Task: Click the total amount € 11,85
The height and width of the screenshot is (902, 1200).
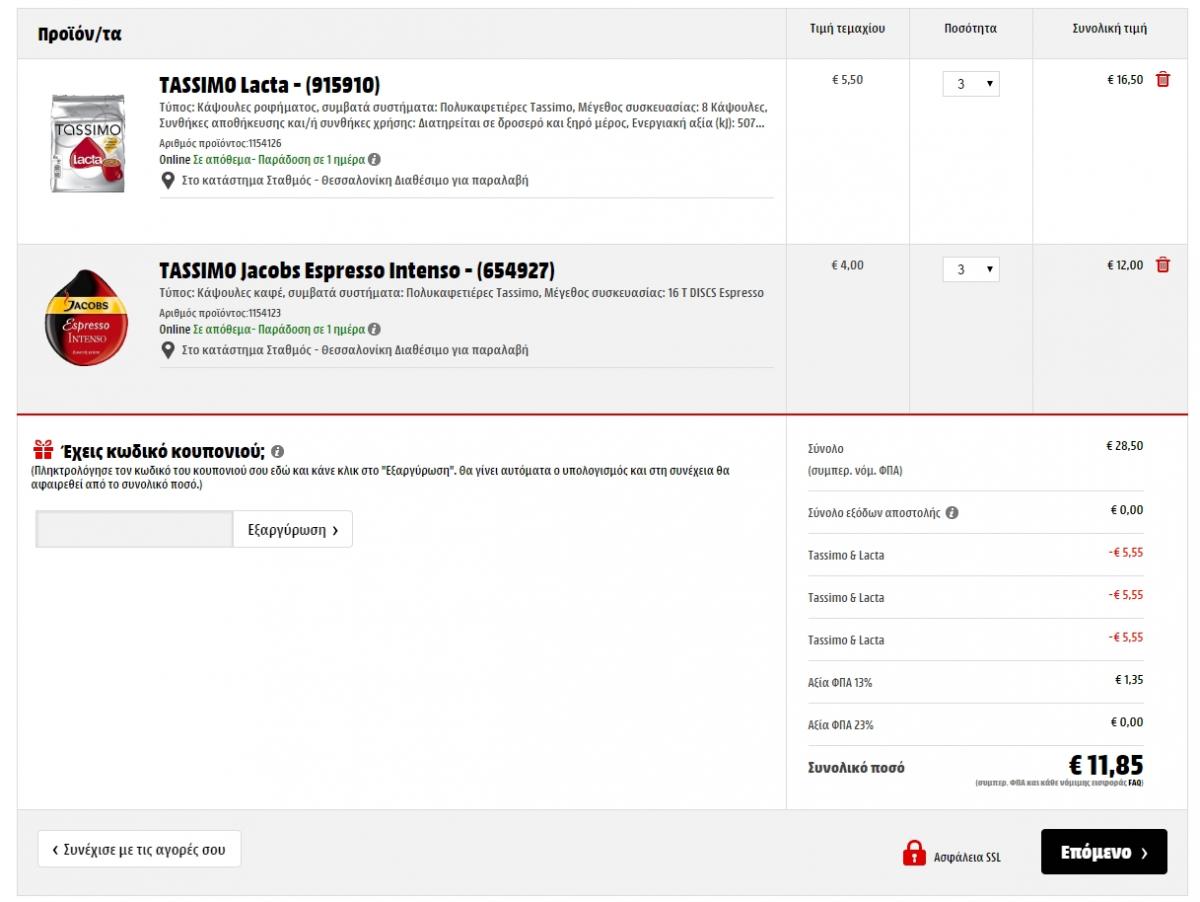Action: (x=1105, y=764)
